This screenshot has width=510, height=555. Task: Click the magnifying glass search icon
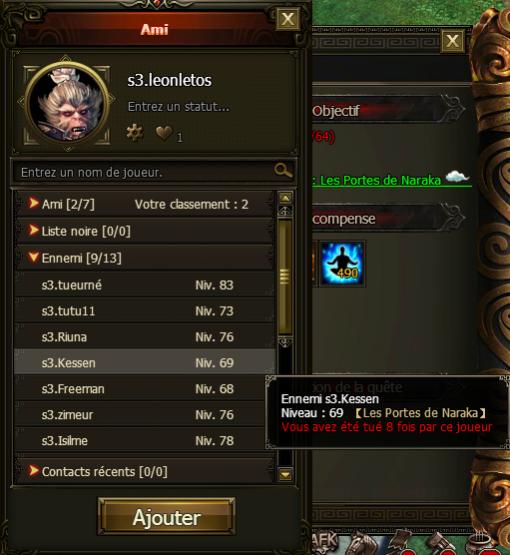coord(283,171)
